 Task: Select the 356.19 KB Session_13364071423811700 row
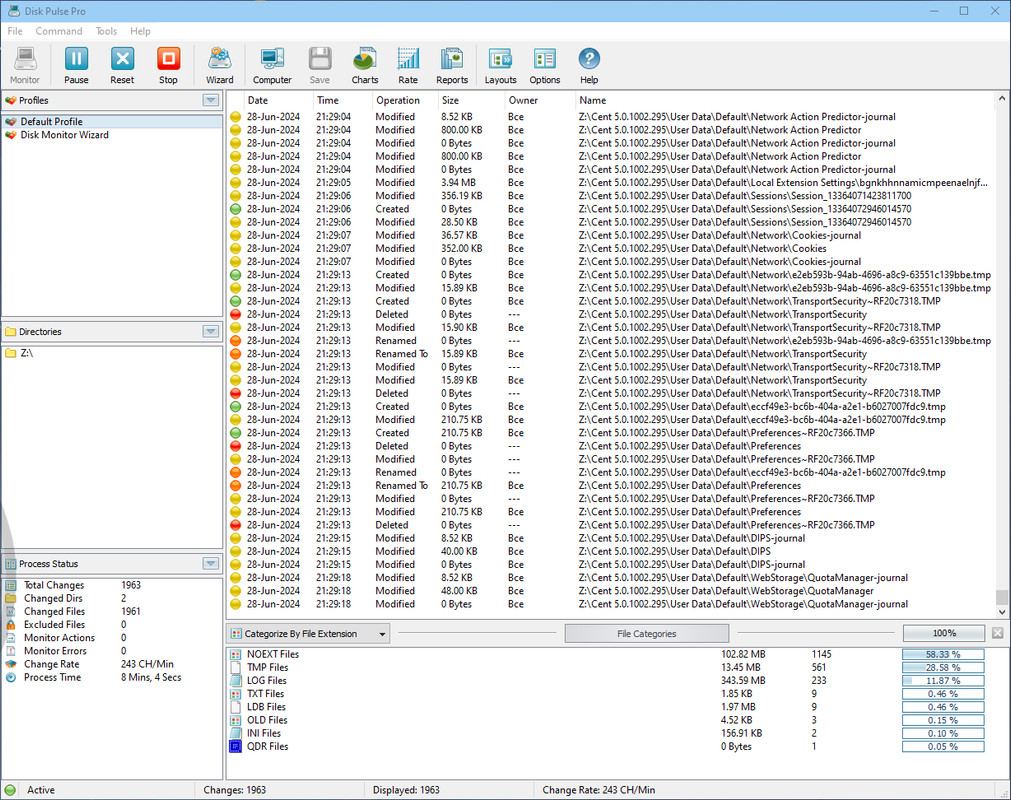click(x=611, y=196)
